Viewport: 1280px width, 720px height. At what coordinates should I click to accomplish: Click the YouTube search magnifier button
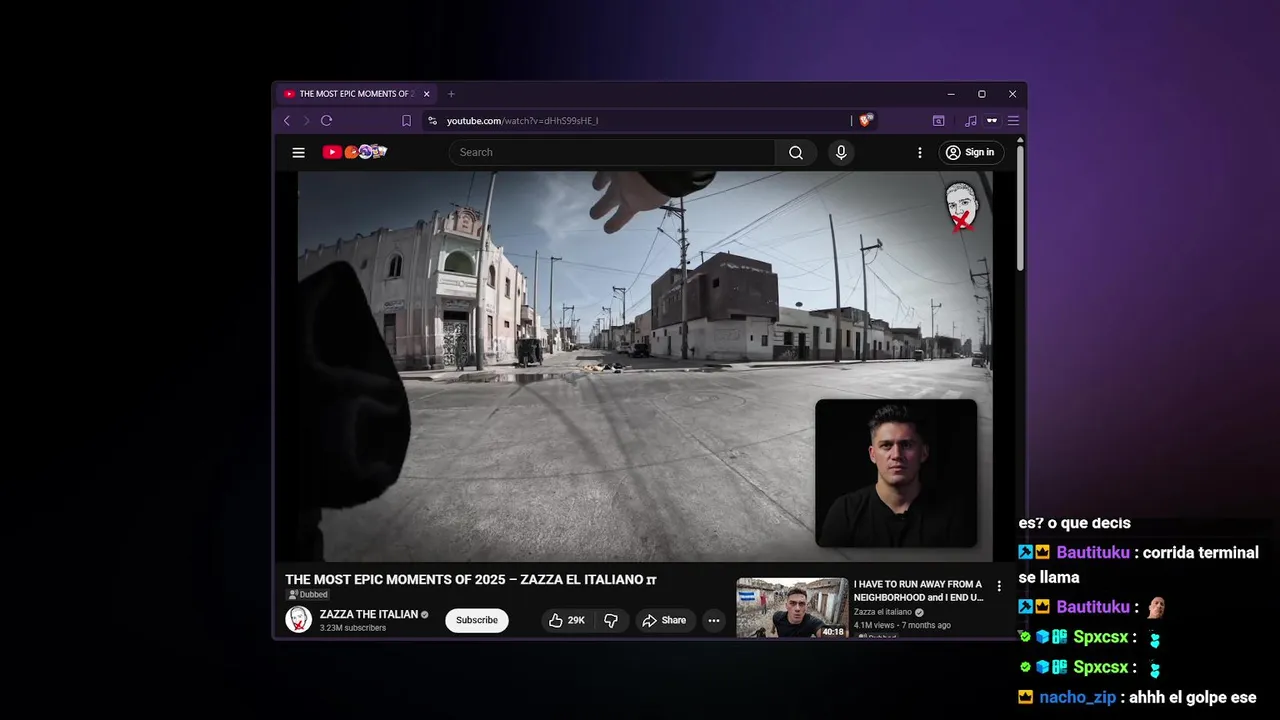pyautogui.click(x=796, y=152)
